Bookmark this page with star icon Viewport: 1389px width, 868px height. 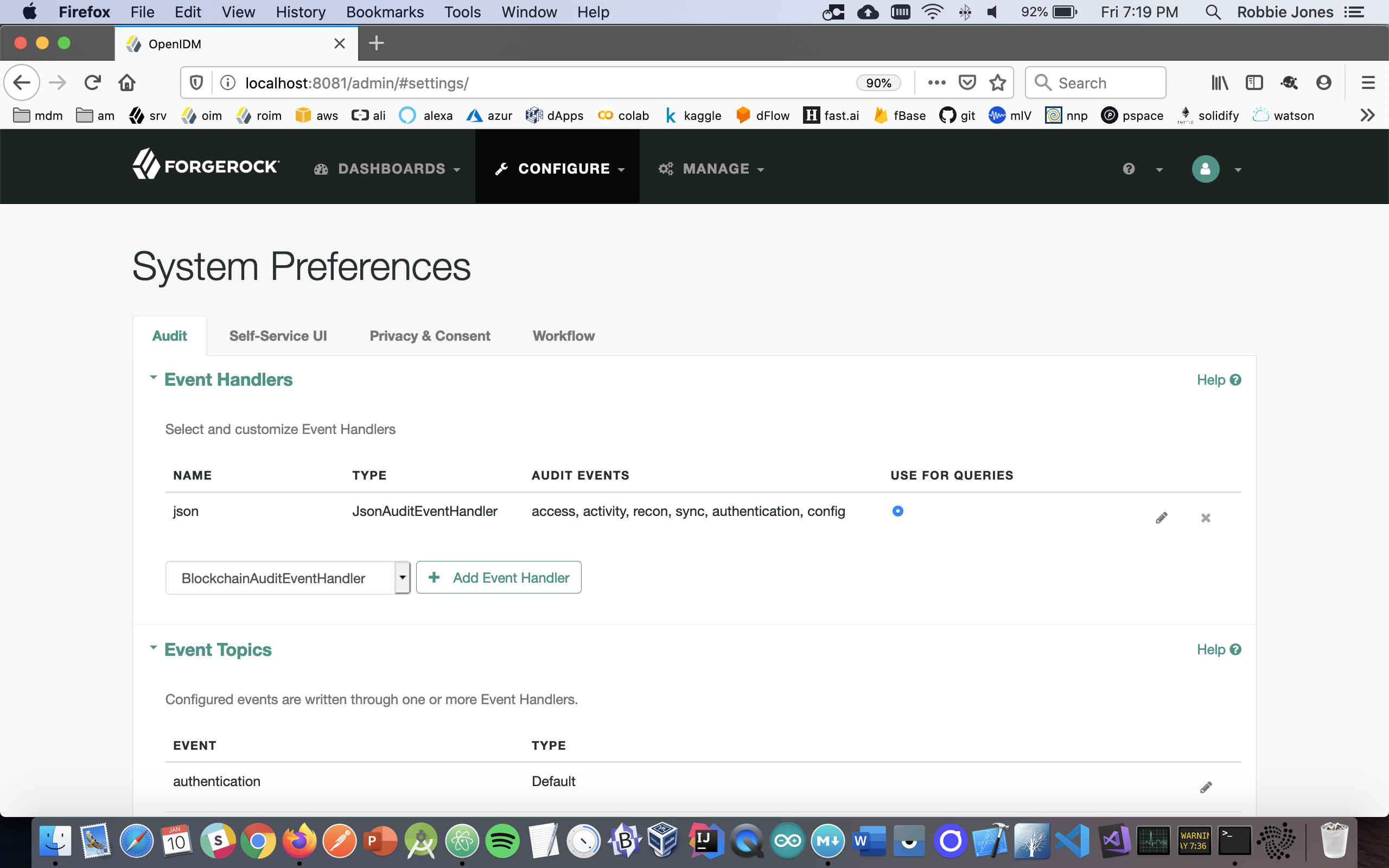(998, 82)
